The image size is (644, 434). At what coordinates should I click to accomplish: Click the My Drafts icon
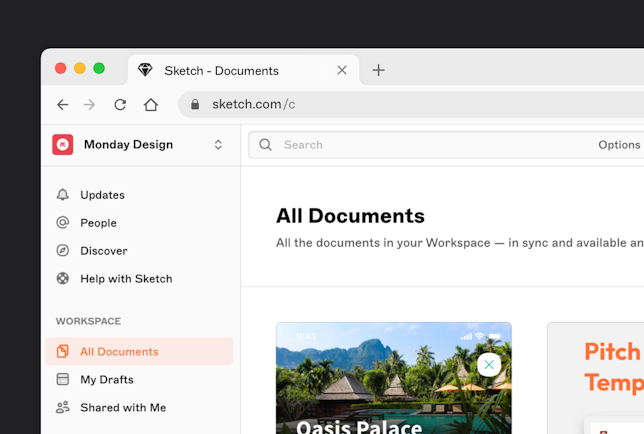(x=63, y=380)
